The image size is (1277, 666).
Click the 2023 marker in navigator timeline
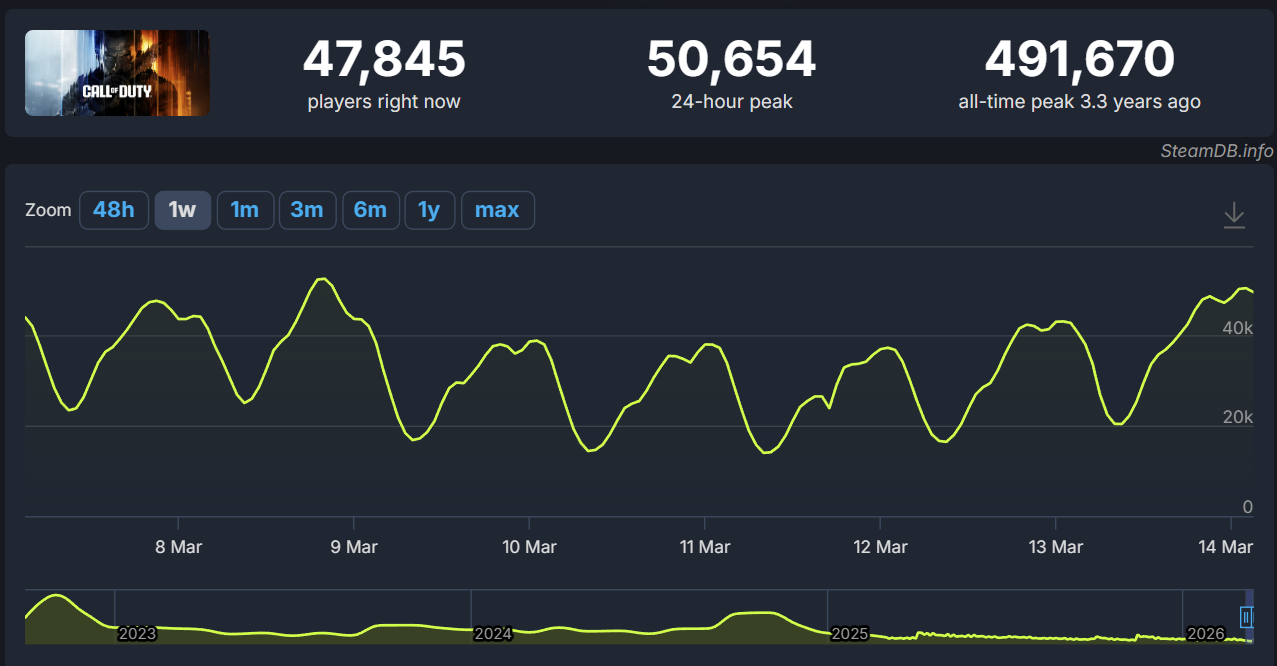click(x=137, y=634)
